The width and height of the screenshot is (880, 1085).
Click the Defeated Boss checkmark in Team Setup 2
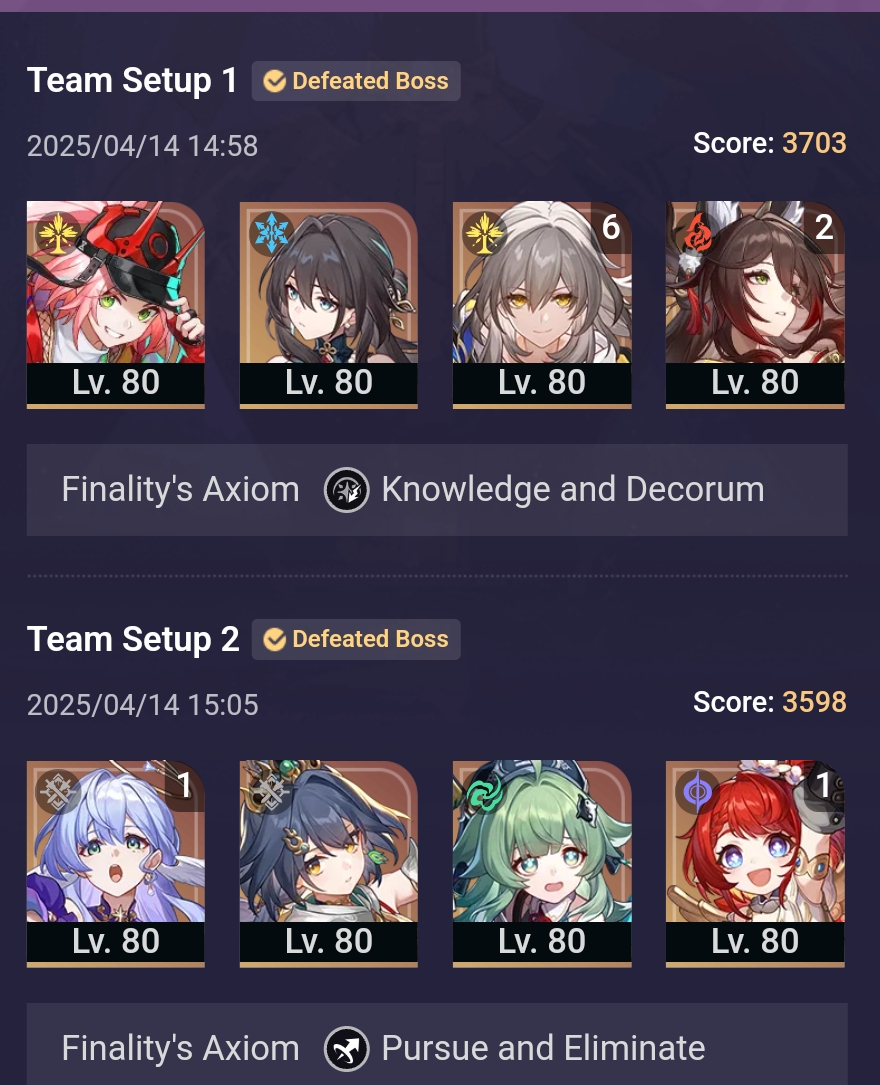pos(275,639)
